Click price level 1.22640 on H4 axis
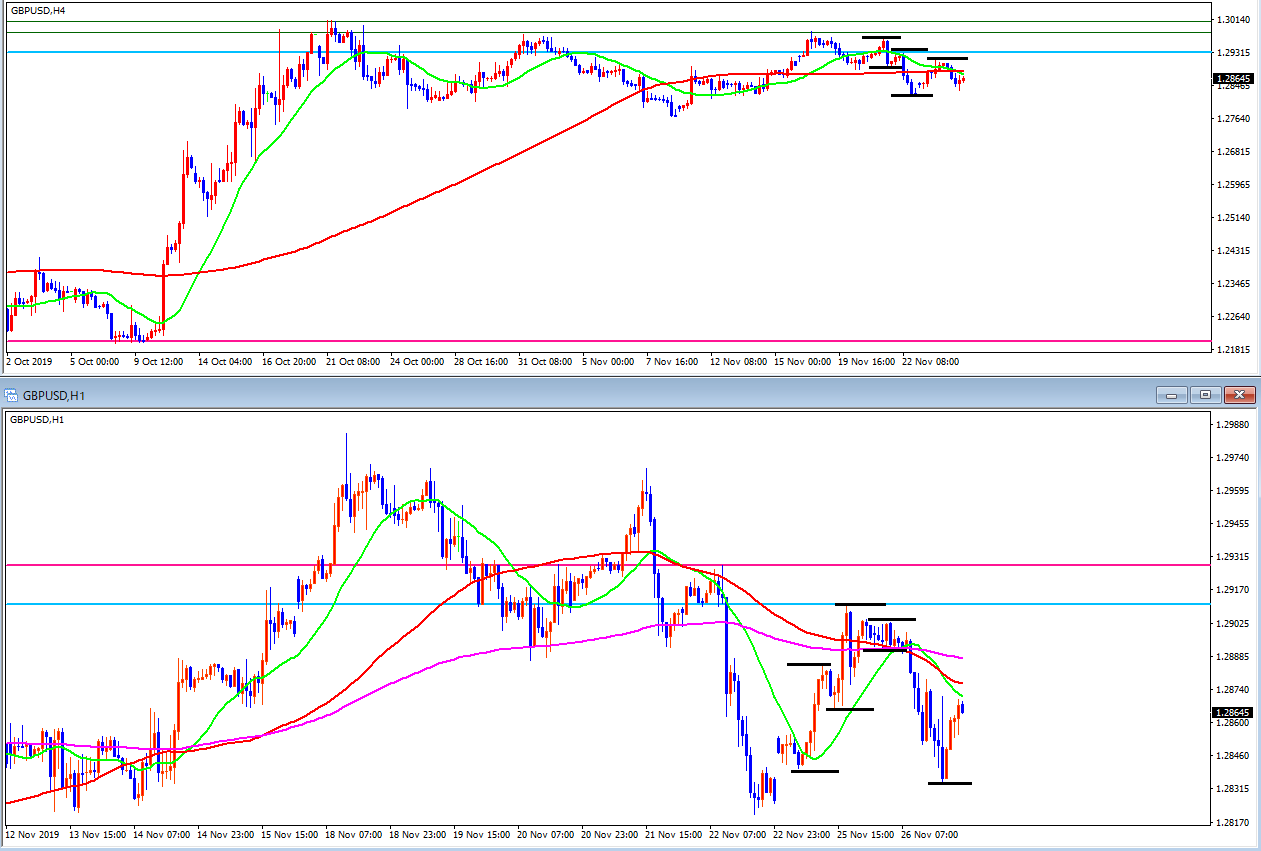Screen dimensions: 1261x851 click(1231, 317)
